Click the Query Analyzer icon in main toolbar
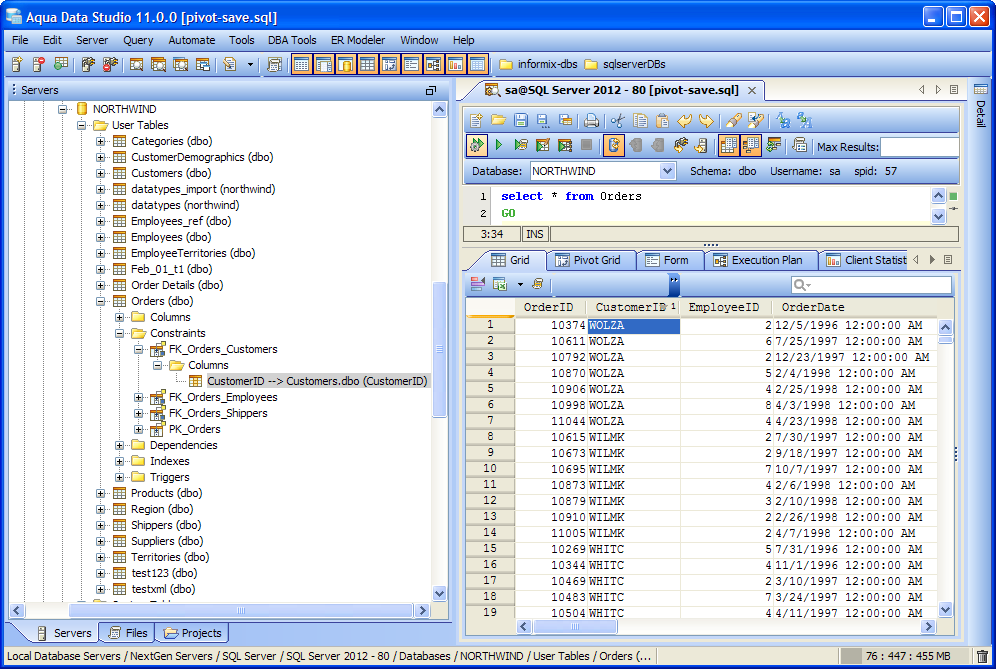 [x=136, y=64]
